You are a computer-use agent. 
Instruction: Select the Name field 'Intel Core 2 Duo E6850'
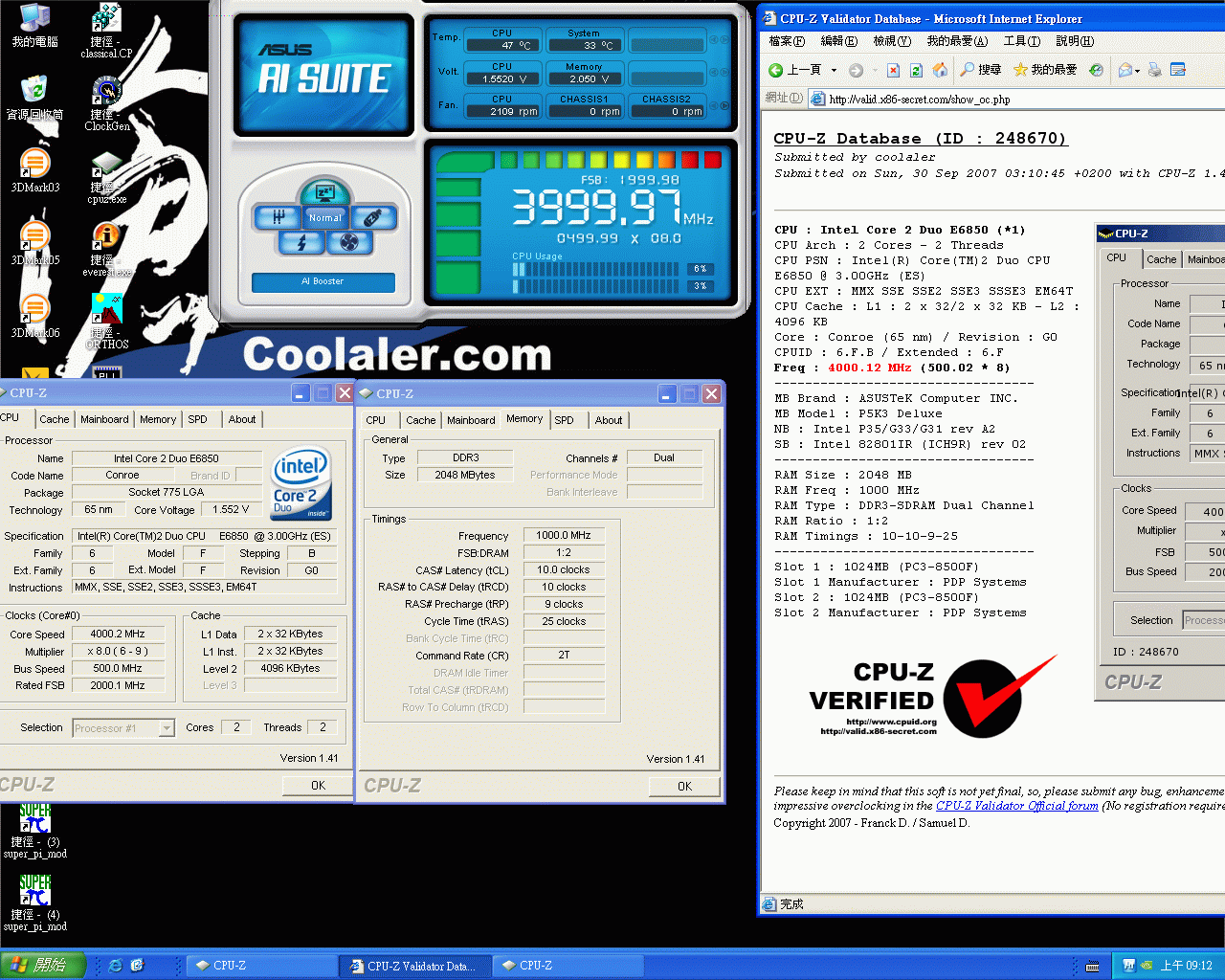167,458
